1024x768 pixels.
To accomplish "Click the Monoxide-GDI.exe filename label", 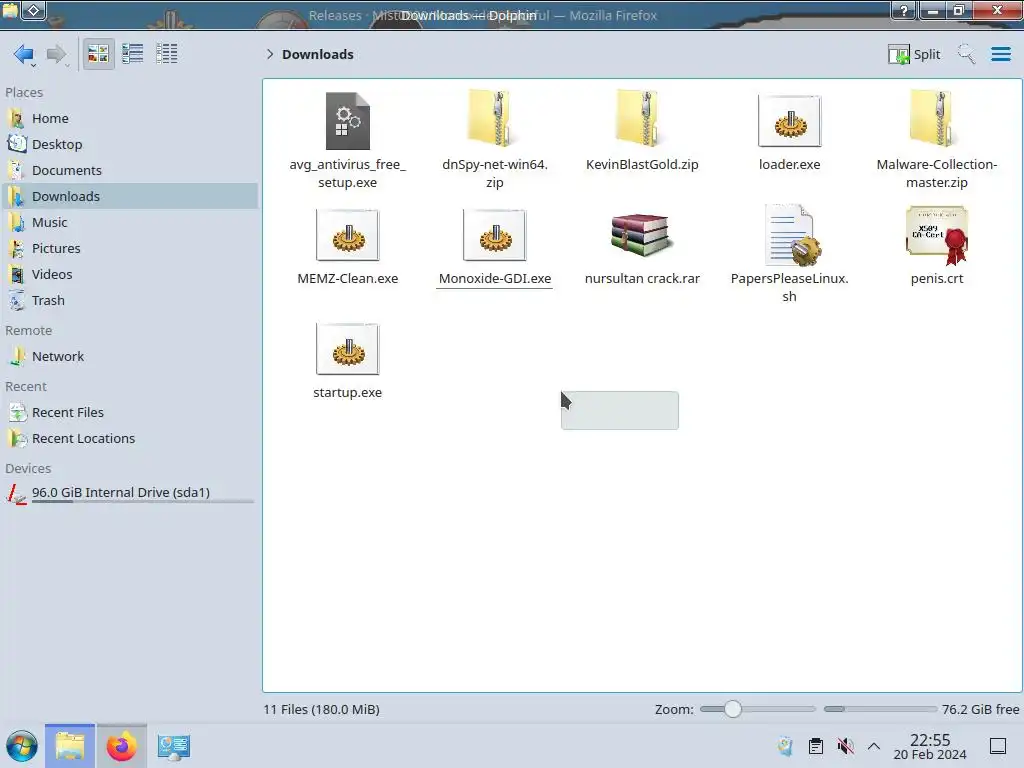I will click(x=494, y=279).
